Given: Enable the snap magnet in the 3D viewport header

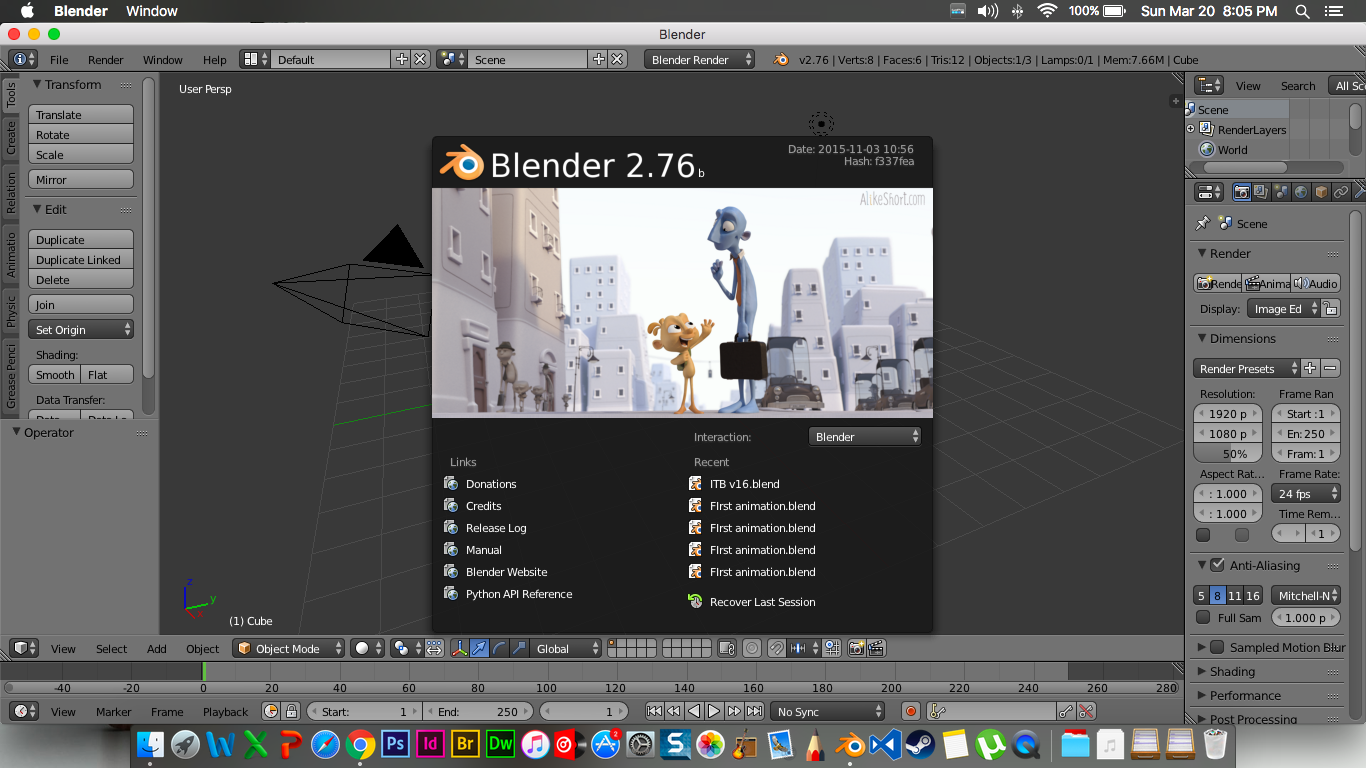Looking at the screenshot, I should coord(778,648).
